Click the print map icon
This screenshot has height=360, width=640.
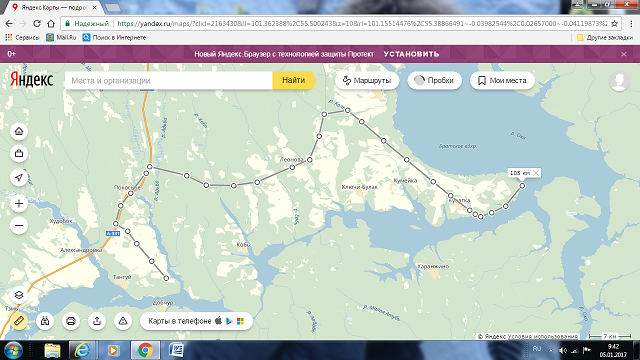pyautogui.click(x=71, y=321)
